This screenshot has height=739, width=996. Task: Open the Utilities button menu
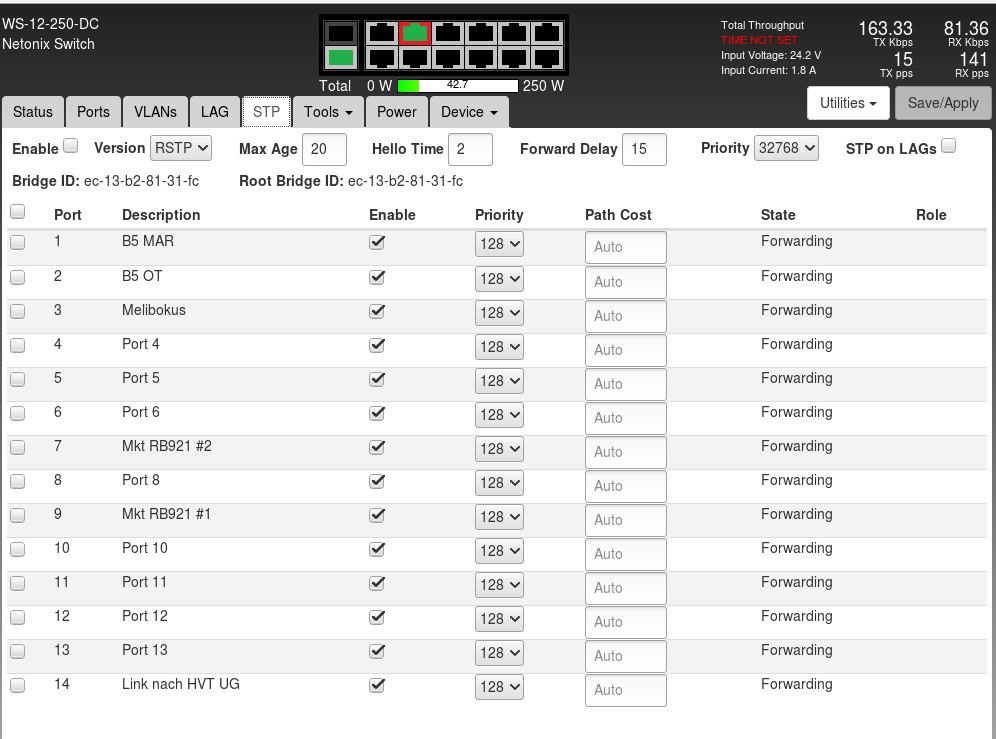pyautogui.click(x=847, y=103)
